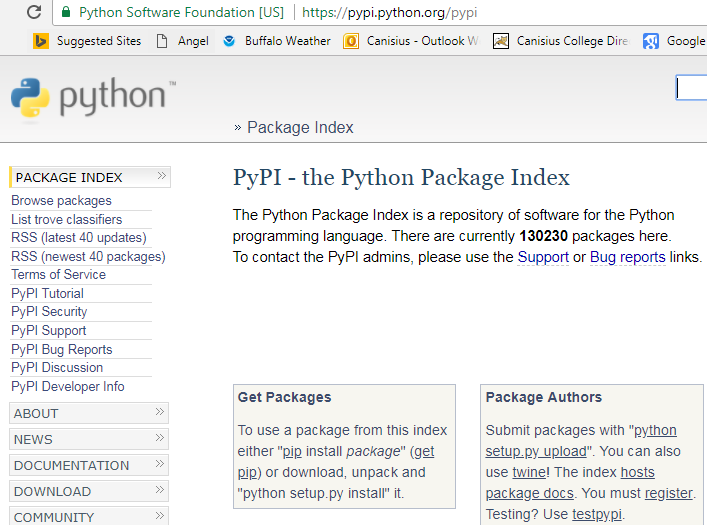Focus the site search input box
Viewport: 707px width, 525px height.
point(691,88)
